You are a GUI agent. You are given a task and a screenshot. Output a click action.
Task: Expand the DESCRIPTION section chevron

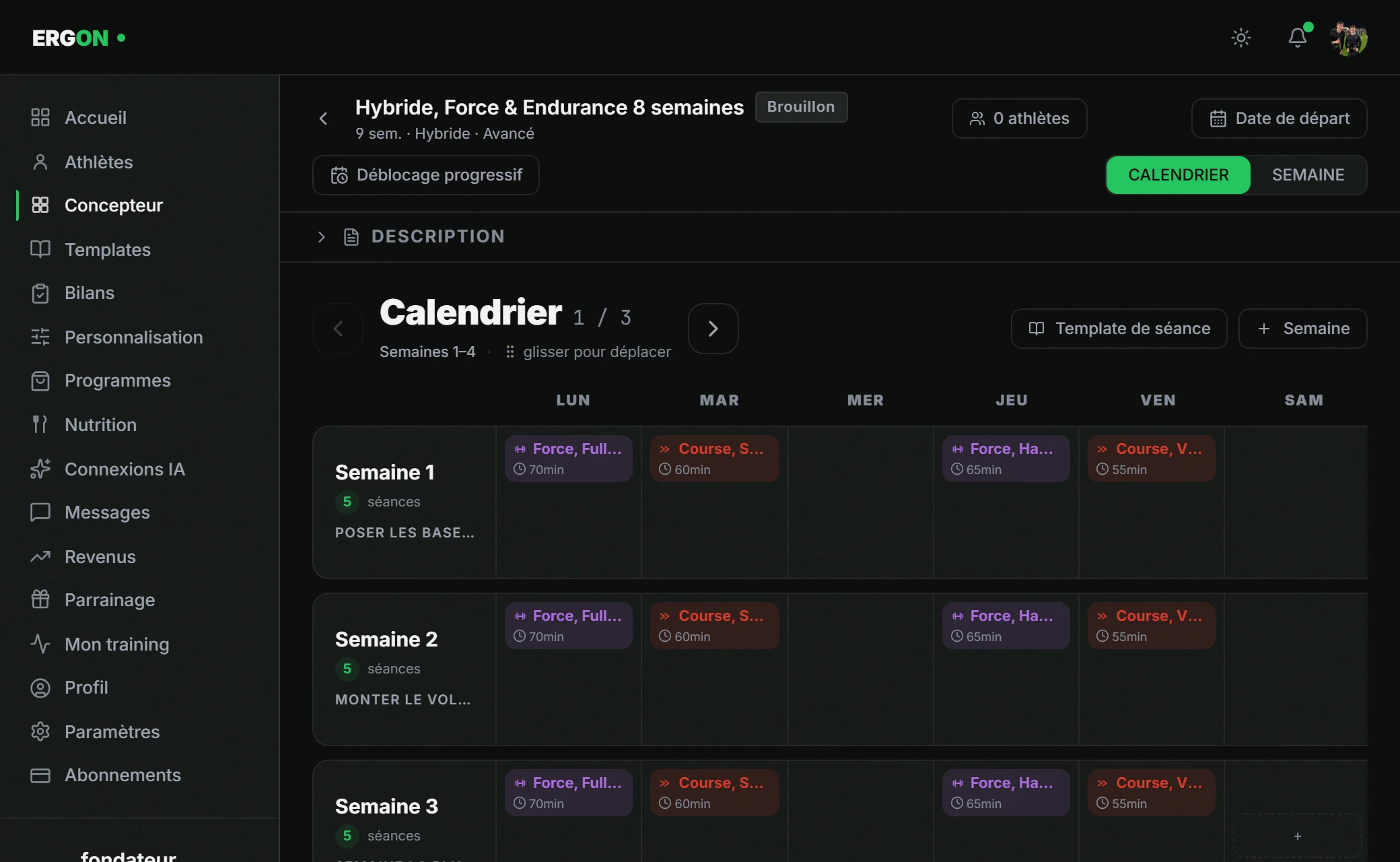(x=321, y=237)
